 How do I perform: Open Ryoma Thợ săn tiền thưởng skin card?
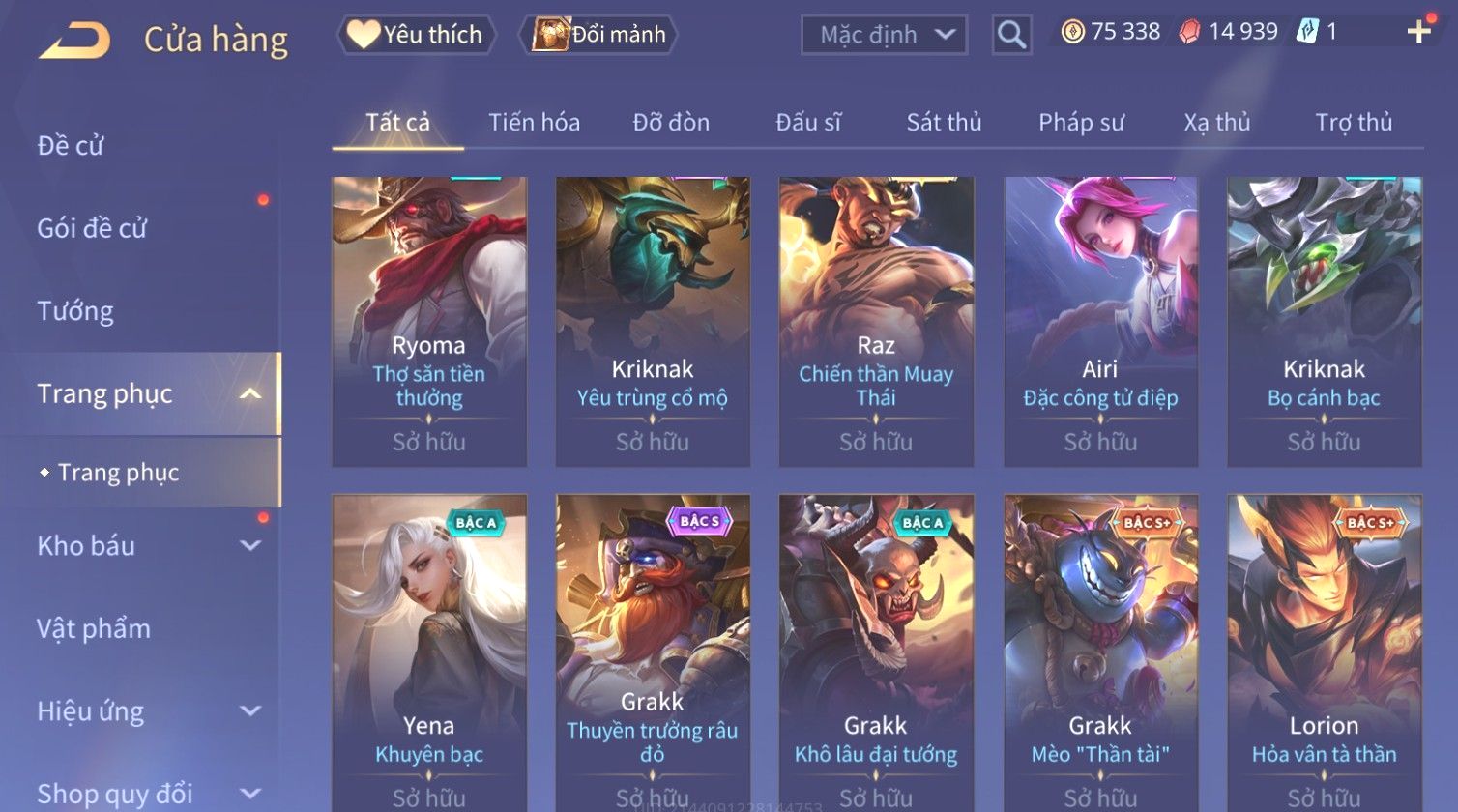pyautogui.click(x=429, y=322)
